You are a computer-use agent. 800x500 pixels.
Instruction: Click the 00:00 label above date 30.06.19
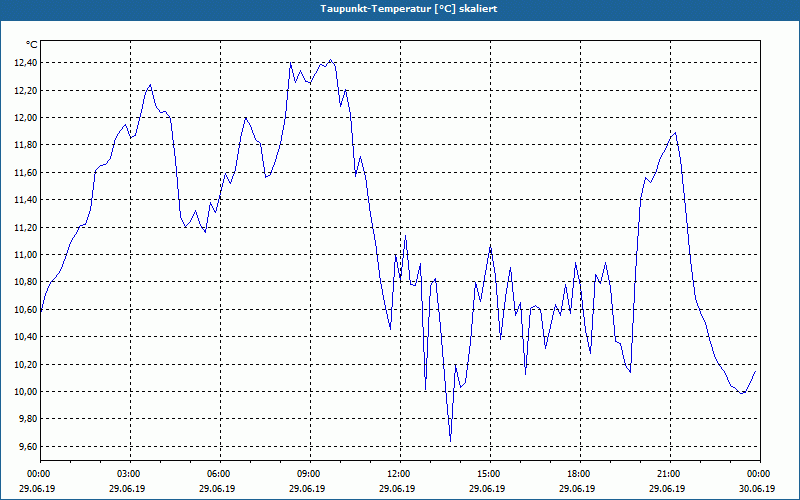pos(757,474)
